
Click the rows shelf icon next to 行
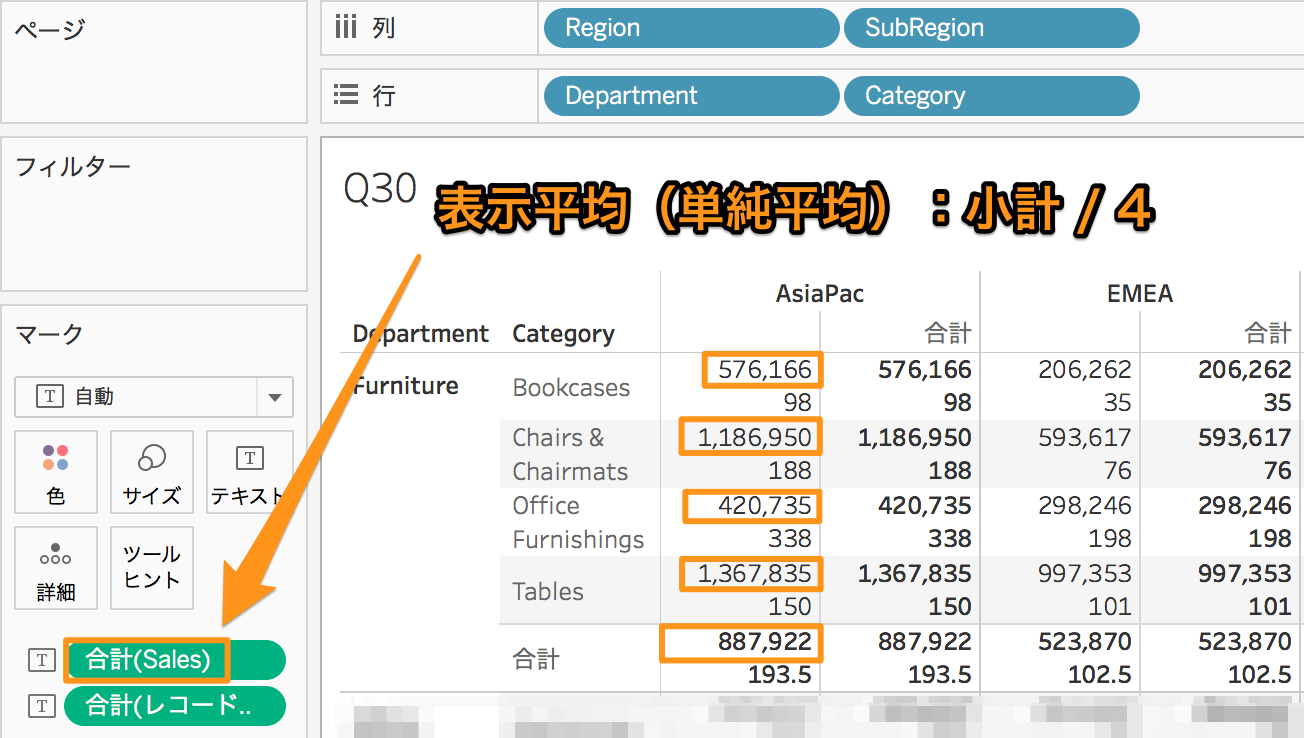(346, 96)
